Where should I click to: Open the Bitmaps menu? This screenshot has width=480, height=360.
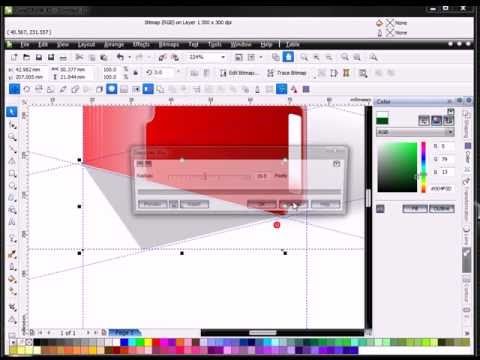(169, 44)
